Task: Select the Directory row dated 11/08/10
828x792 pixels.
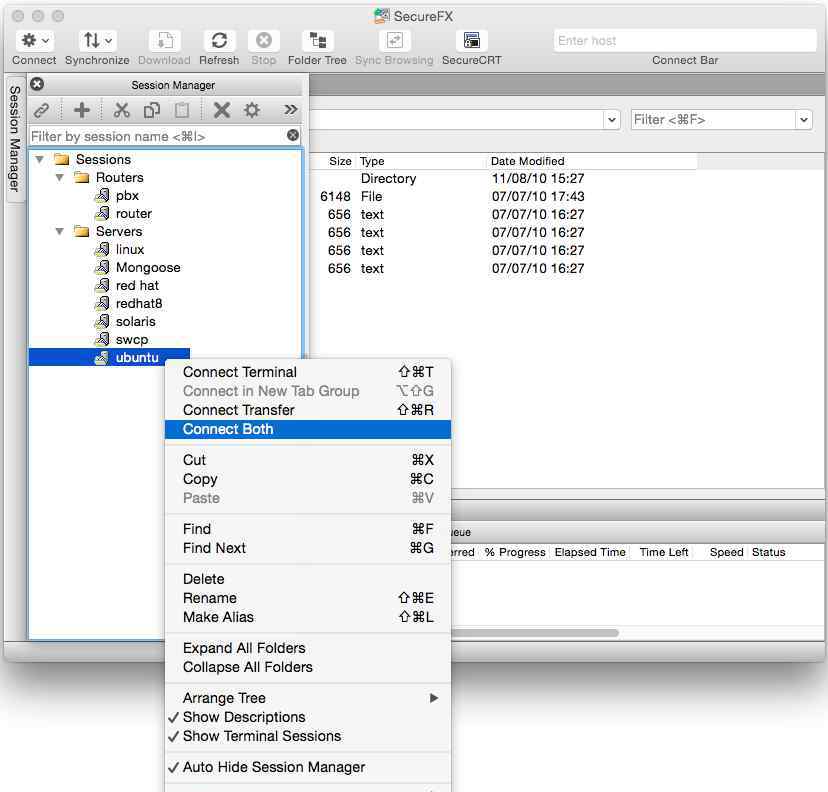Action: (x=504, y=178)
